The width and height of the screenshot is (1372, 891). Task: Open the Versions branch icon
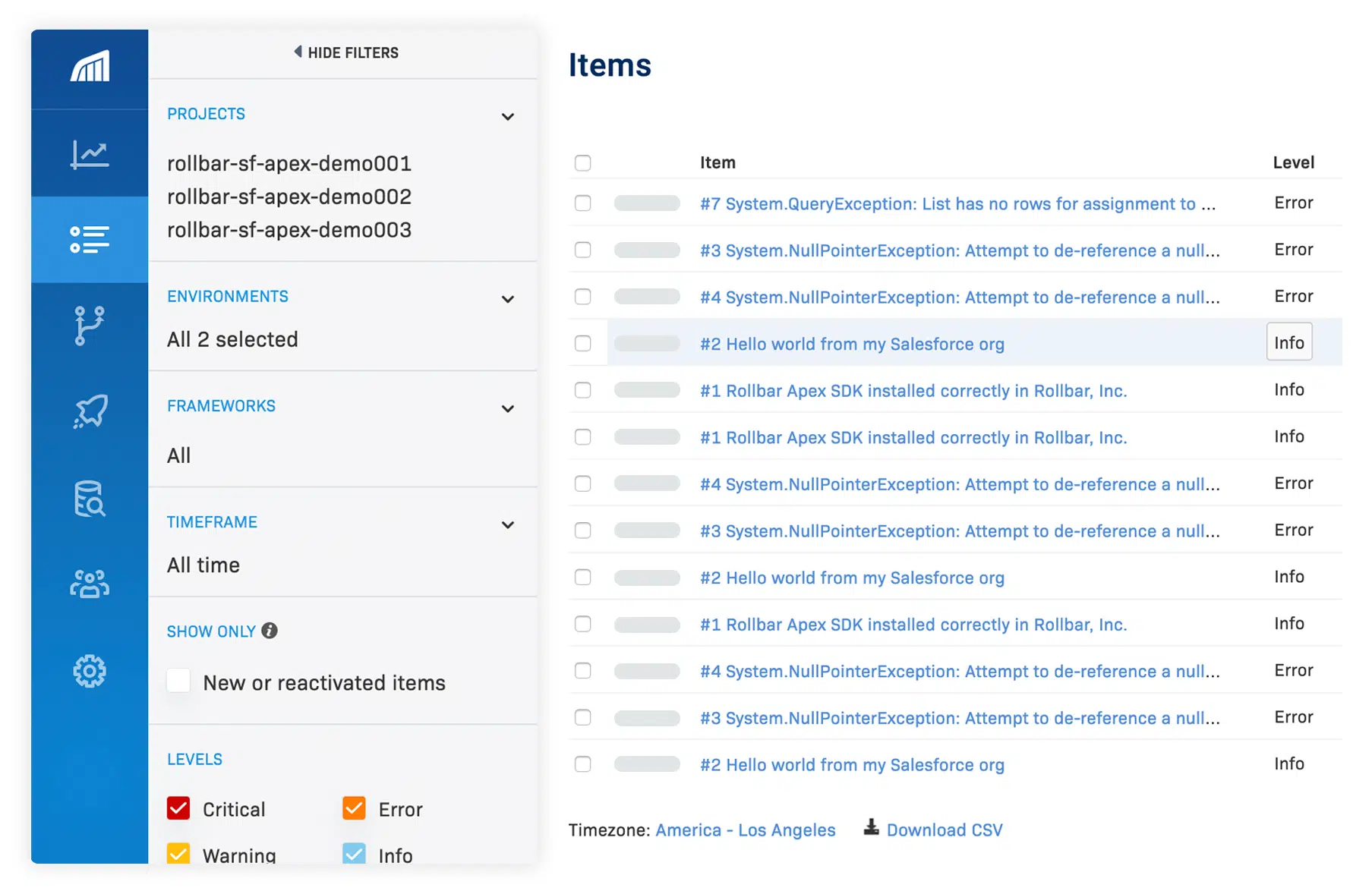[89, 326]
